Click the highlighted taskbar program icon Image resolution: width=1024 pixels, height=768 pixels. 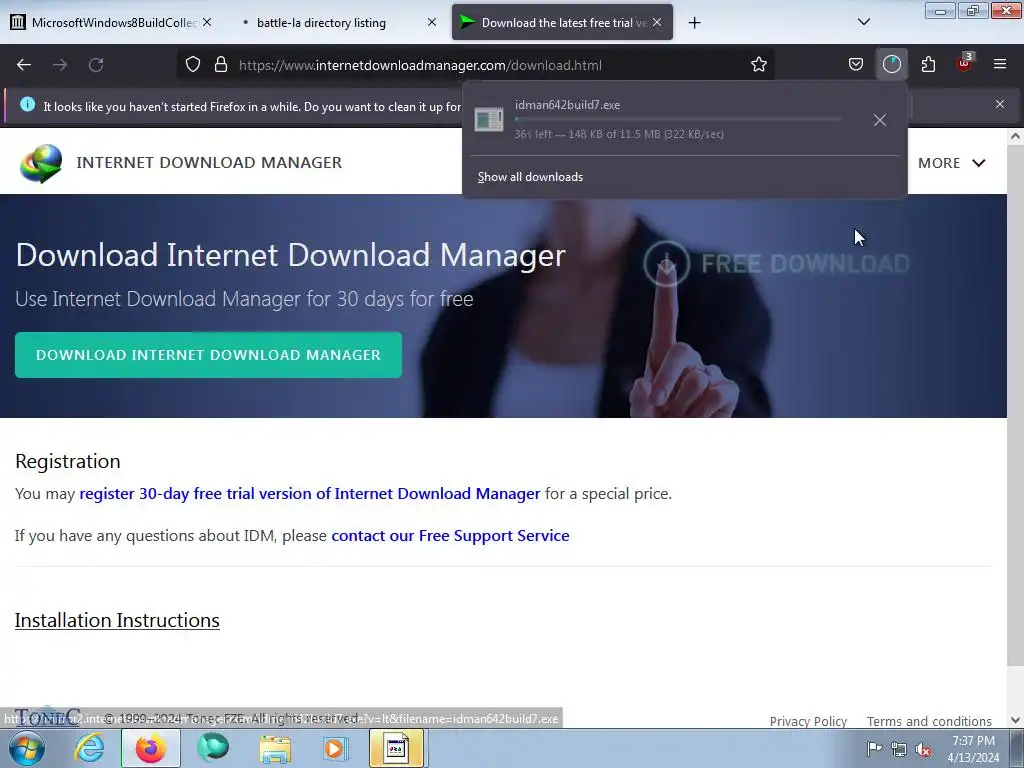[396, 748]
